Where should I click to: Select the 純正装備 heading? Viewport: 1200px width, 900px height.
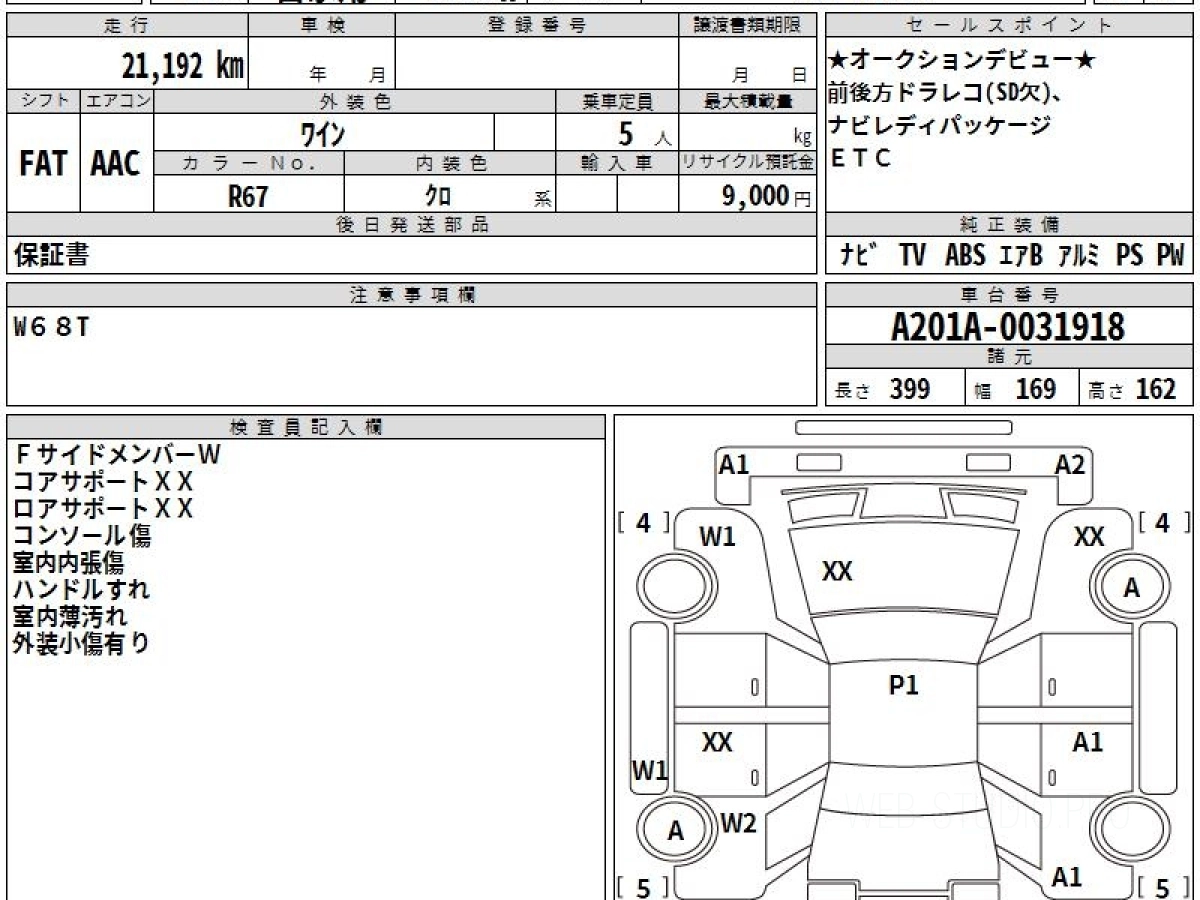point(1010,225)
